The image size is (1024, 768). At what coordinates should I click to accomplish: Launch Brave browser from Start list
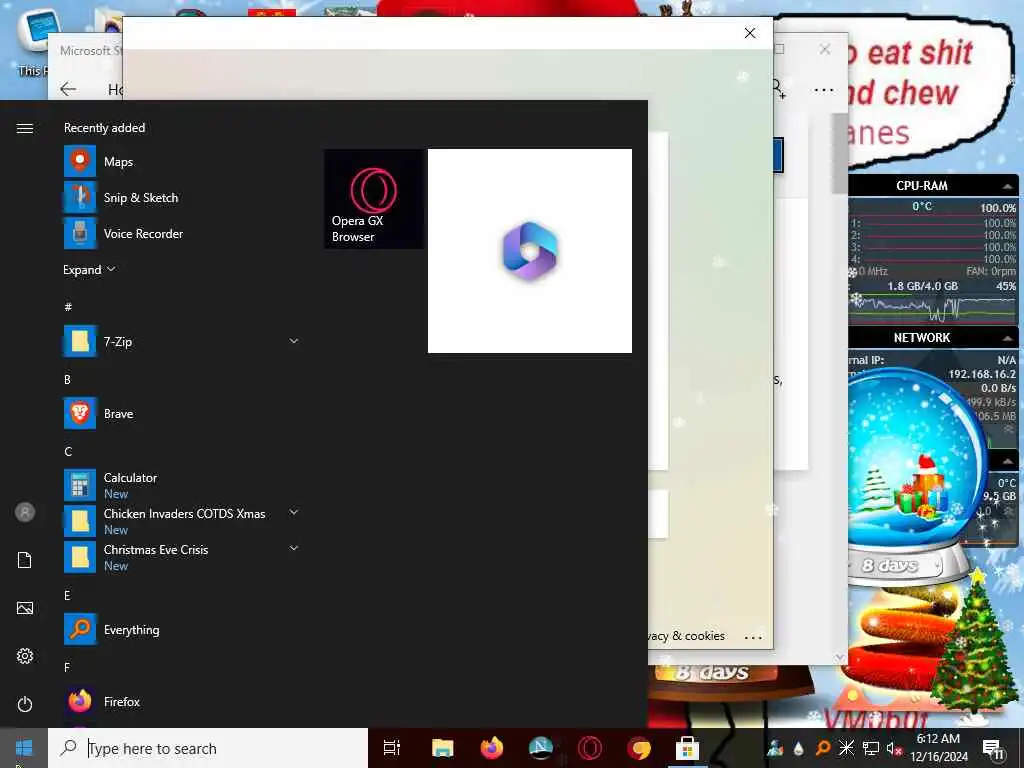pyautogui.click(x=181, y=413)
